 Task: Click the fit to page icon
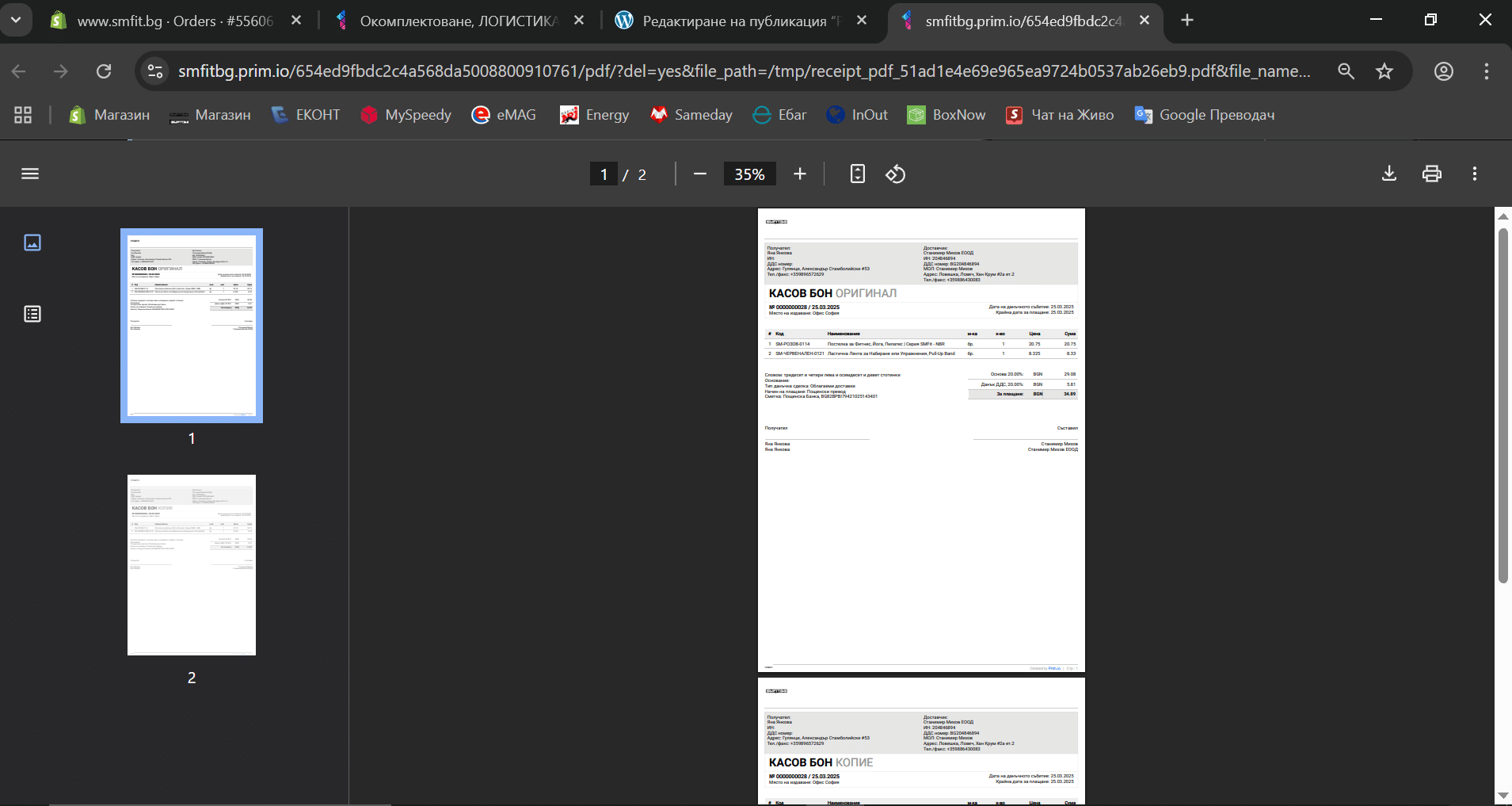[857, 174]
